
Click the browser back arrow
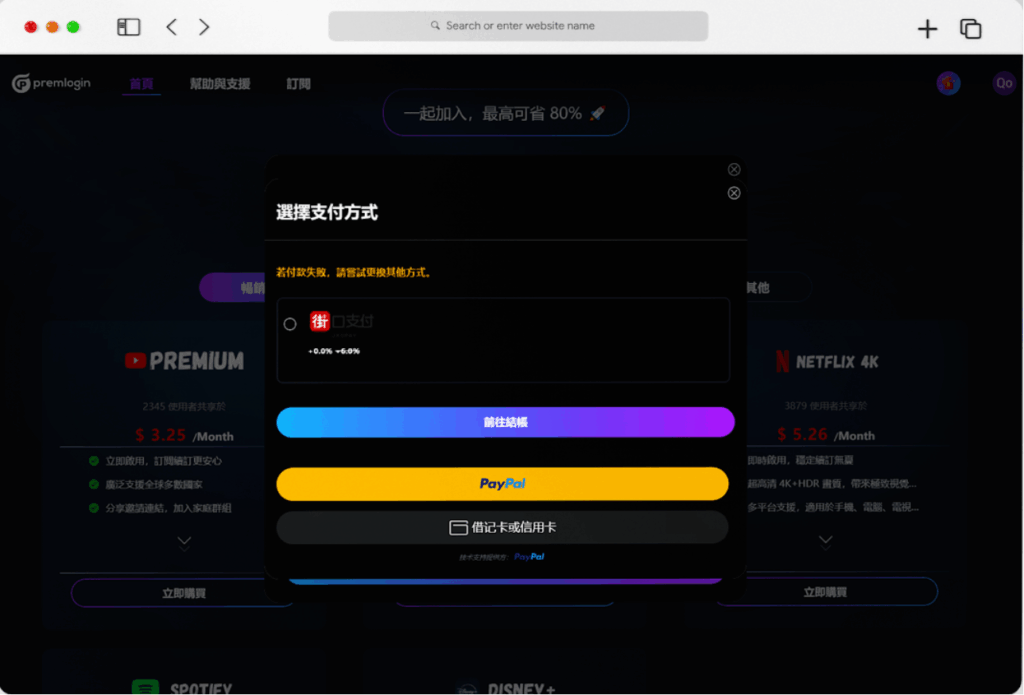click(171, 27)
